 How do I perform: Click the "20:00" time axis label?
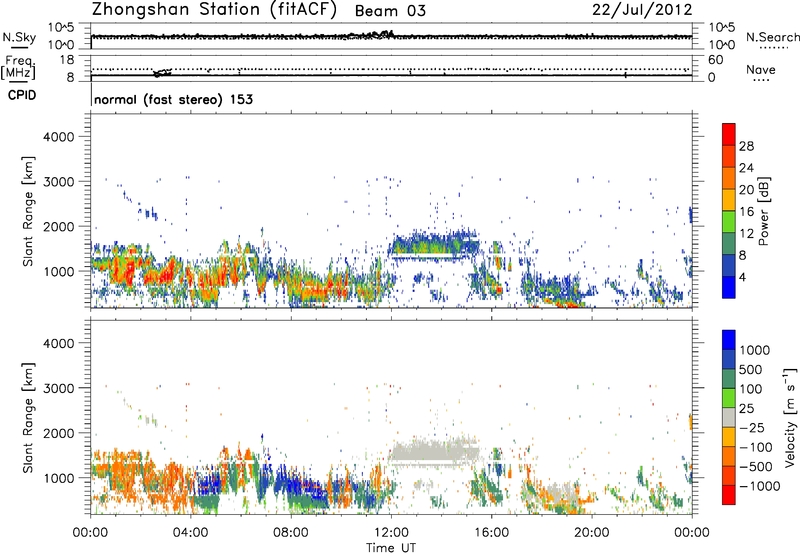591,533
